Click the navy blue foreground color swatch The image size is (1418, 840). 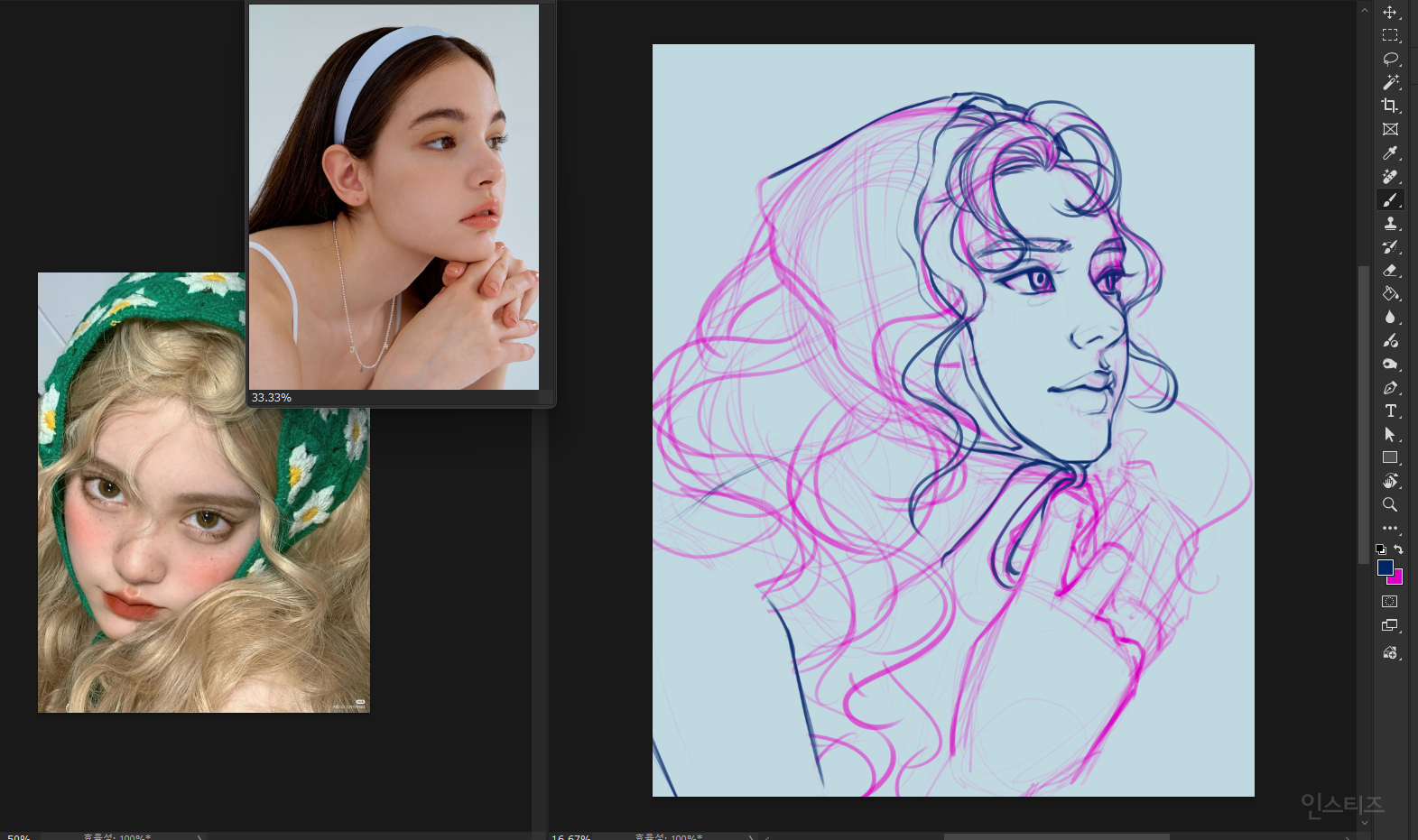click(x=1385, y=567)
